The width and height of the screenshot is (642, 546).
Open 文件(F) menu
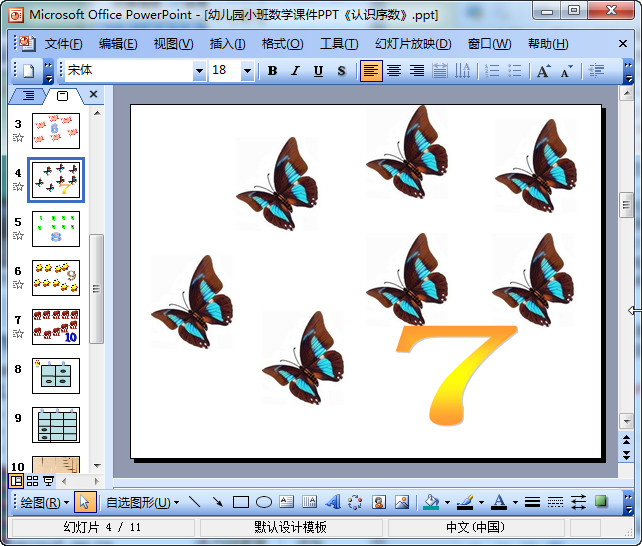[63, 43]
